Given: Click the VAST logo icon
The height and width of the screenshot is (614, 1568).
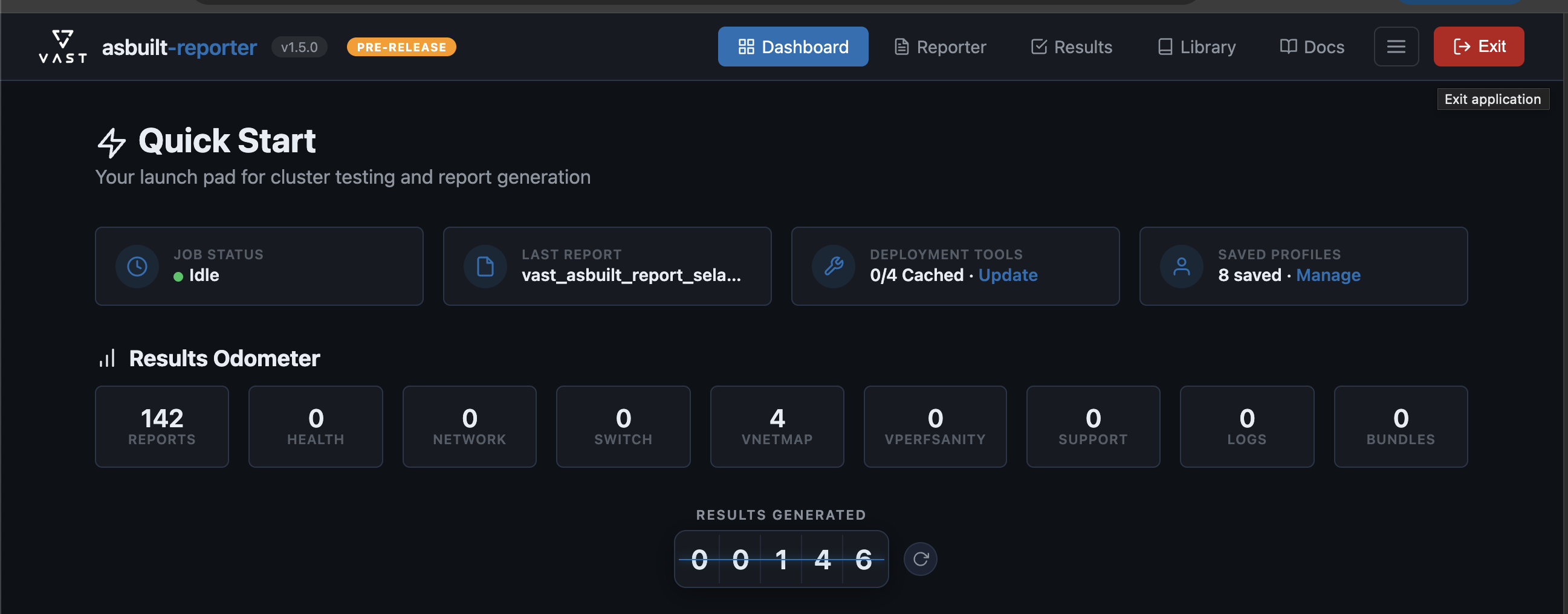Looking at the screenshot, I should click(63, 47).
